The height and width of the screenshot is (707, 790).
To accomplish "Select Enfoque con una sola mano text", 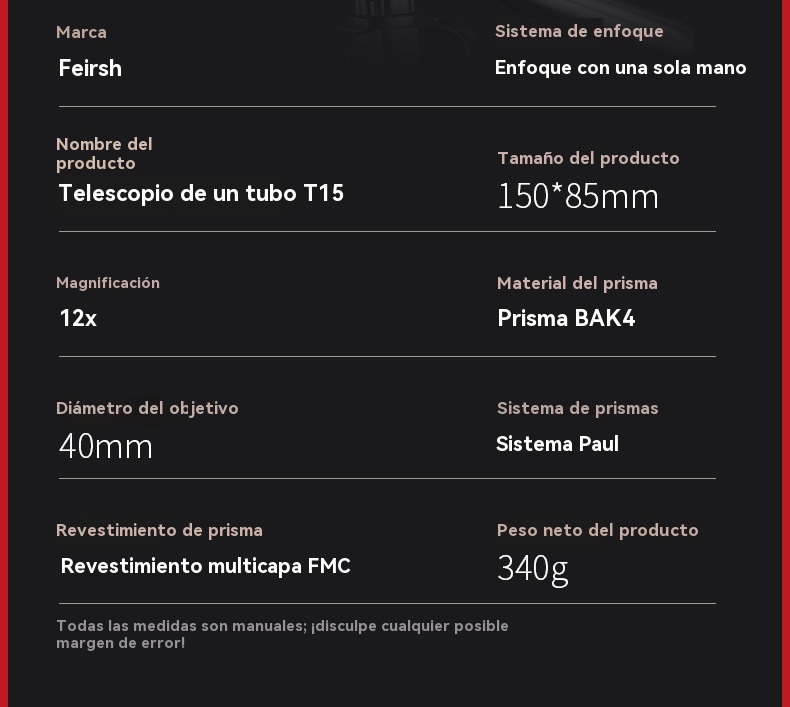I will 620,68.
